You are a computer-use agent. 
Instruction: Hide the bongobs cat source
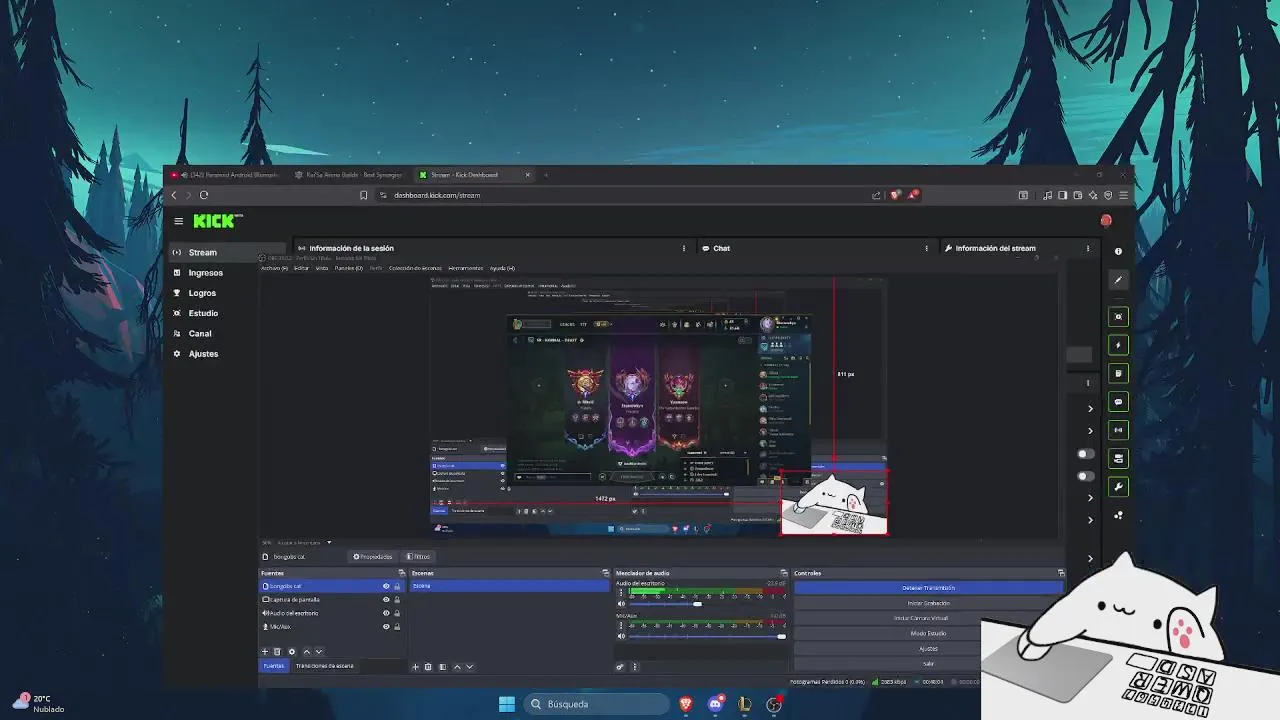click(386, 586)
